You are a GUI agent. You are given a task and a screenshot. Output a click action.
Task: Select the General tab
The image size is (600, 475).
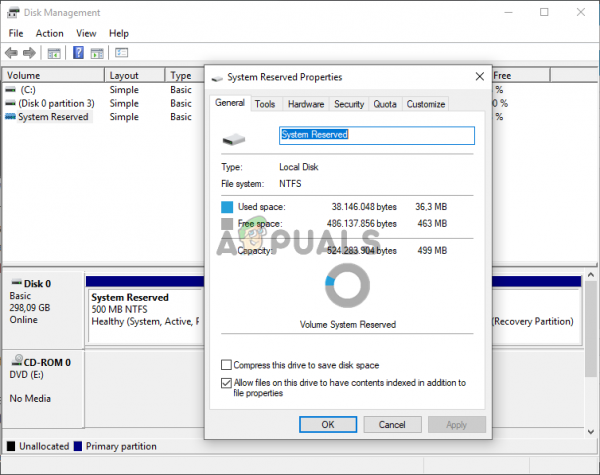click(x=230, y=103)
